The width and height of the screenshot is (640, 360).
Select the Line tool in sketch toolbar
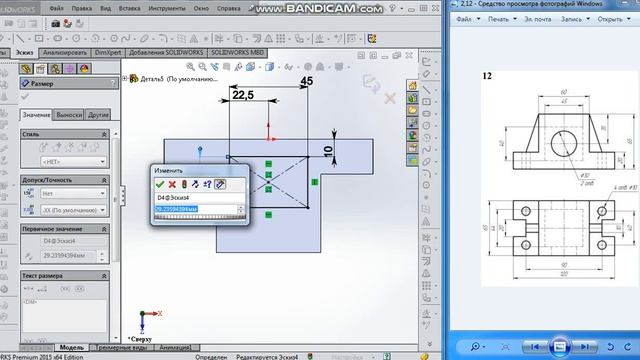(20, 39)
